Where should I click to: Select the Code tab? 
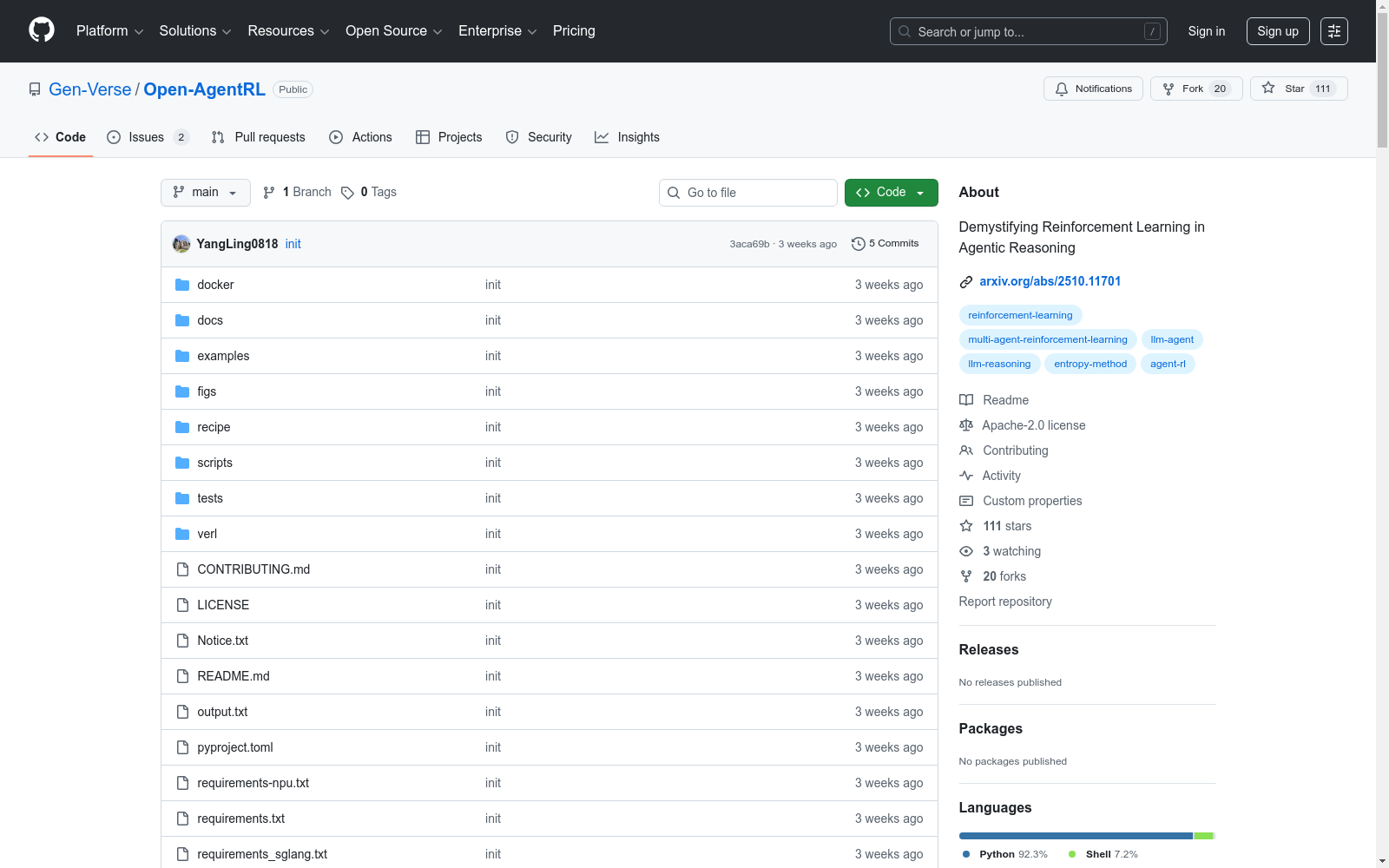tap(61, 137)
